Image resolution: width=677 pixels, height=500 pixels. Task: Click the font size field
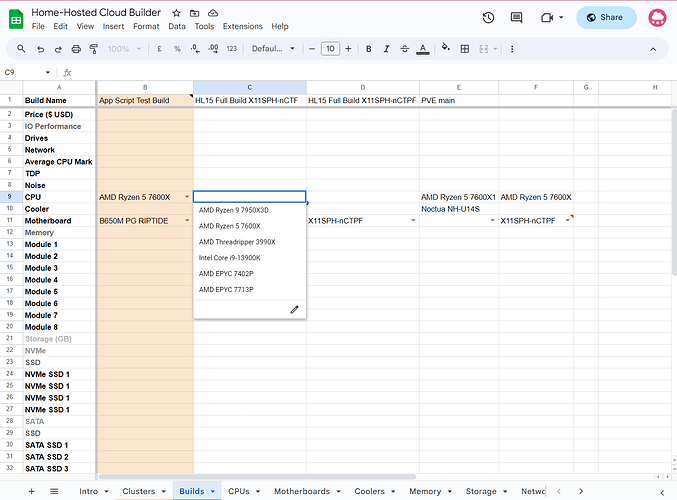click(330, 49)
